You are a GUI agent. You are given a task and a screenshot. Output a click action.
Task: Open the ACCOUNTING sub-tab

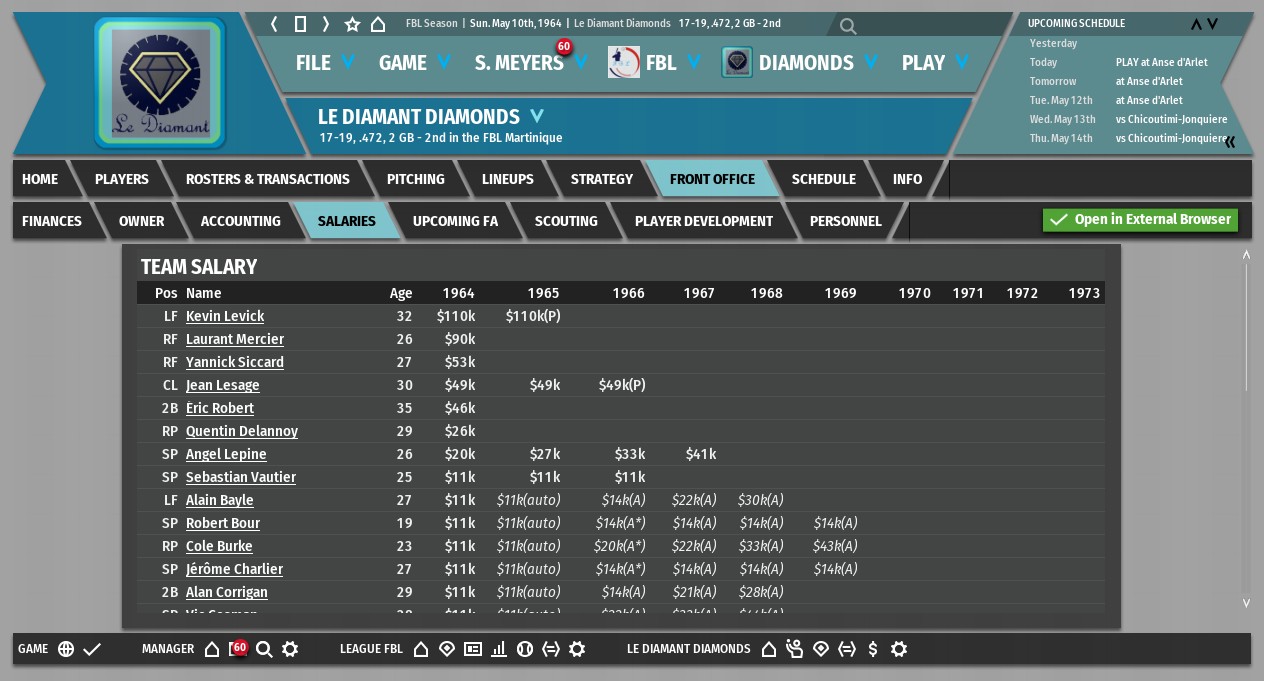[x=241, y=221]
